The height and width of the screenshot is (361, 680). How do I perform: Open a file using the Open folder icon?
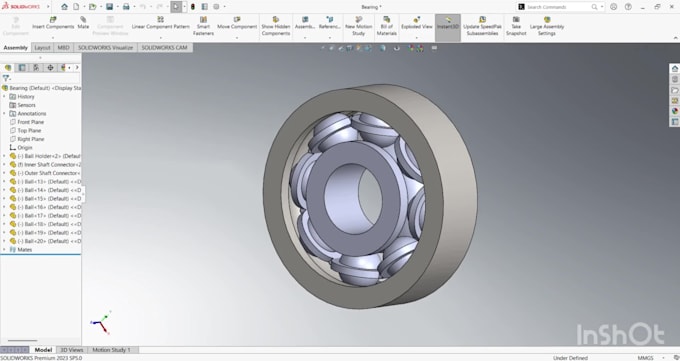(x=92, y=7)
